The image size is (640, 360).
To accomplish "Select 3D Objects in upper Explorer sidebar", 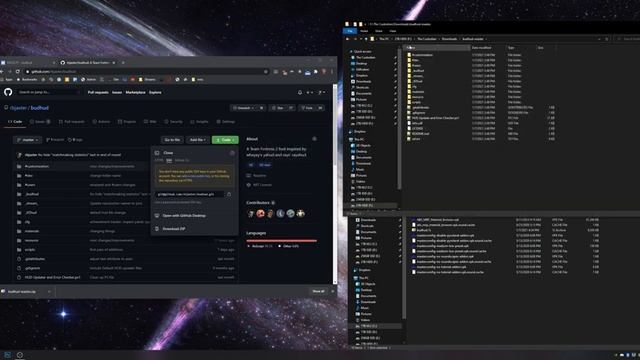I will [362, 145].
